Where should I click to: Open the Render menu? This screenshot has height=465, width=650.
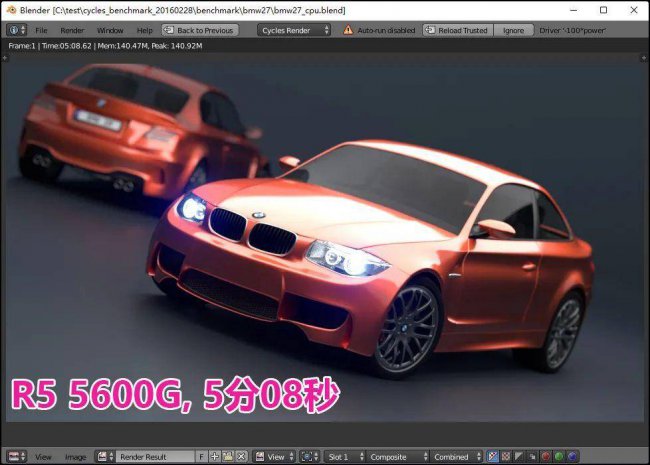[x=72, y=30]
